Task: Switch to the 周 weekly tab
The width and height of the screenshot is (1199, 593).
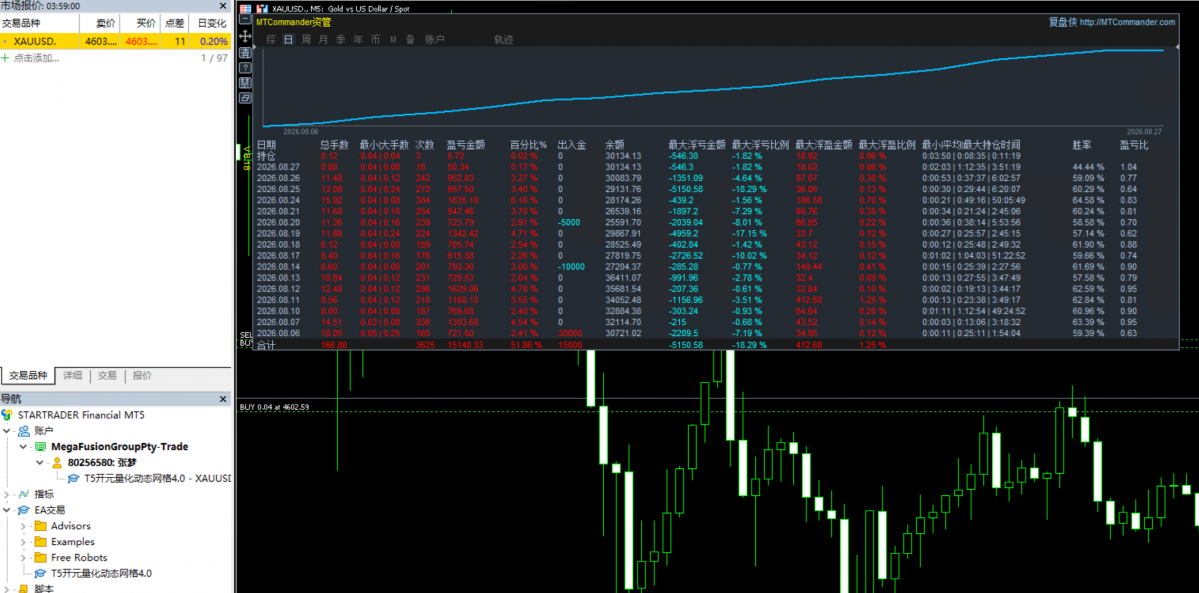Action: 306,39
